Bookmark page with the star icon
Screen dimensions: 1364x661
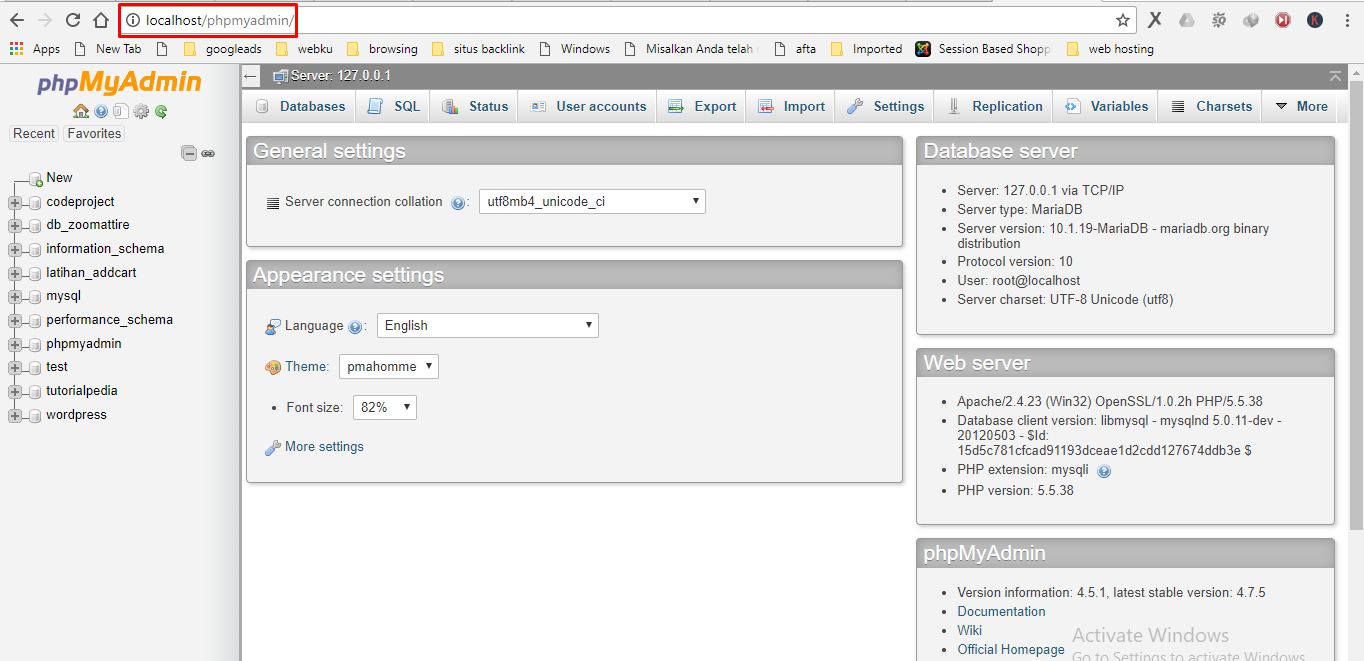coord(1123,20)
